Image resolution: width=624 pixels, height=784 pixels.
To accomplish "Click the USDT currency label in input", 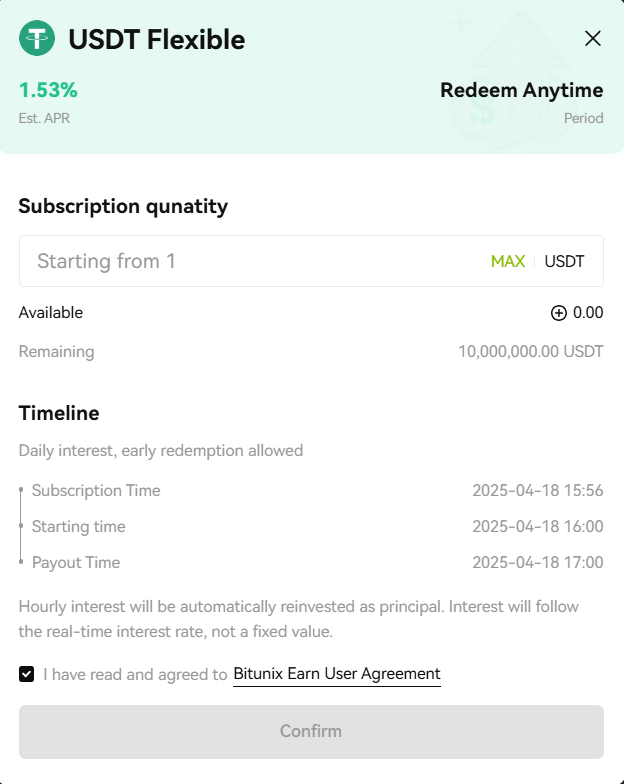I will coord(564,261).
